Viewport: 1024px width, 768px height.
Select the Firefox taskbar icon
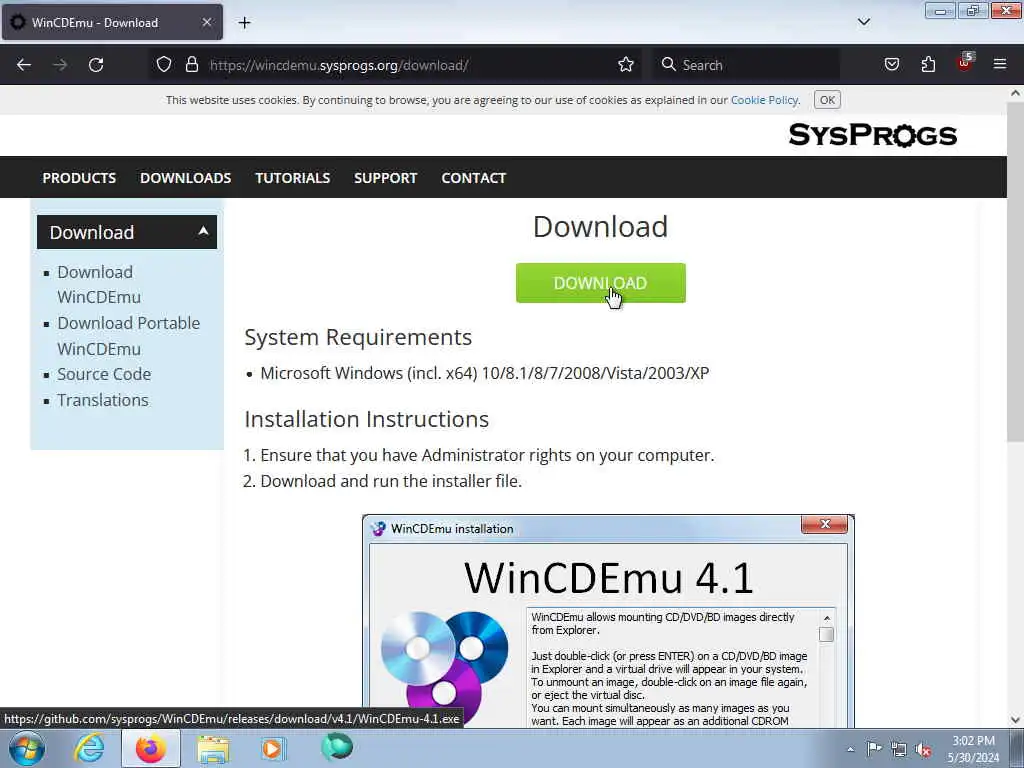(x=150, y=748)
